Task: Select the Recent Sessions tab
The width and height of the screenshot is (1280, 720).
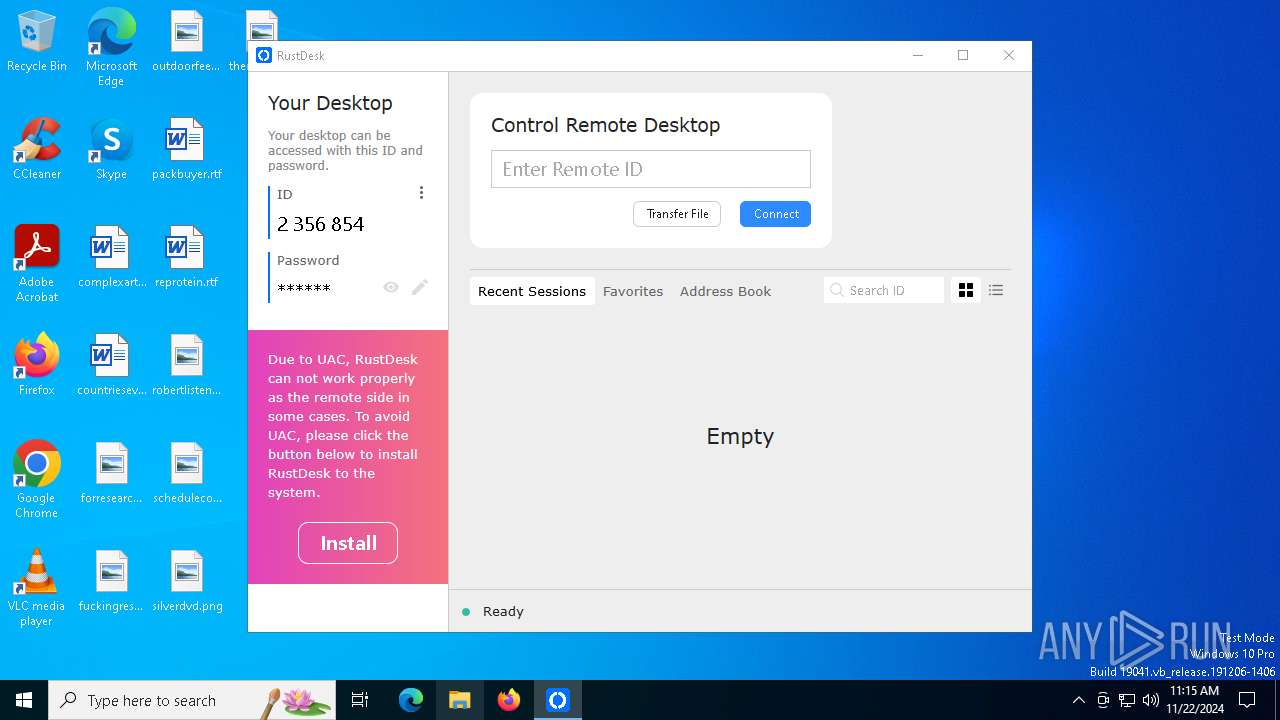Action: 532,291
